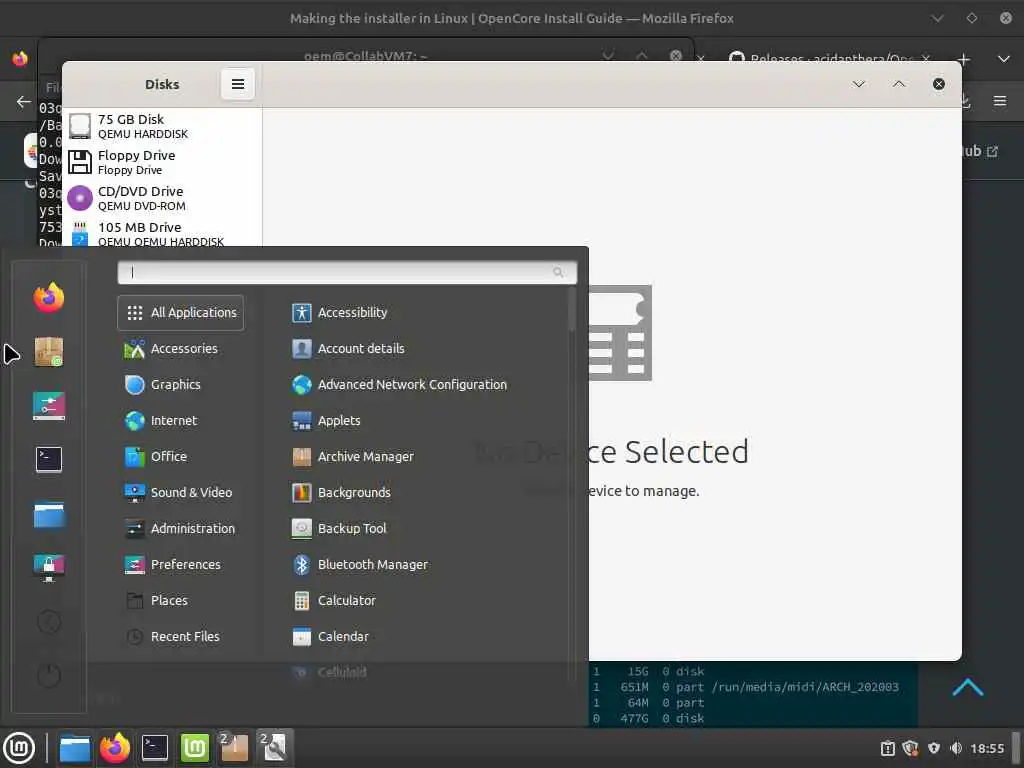Viewport: 1024px width, 768px height.
Task: Click the notification tray icon left of the shield
Action: point(888,748)
